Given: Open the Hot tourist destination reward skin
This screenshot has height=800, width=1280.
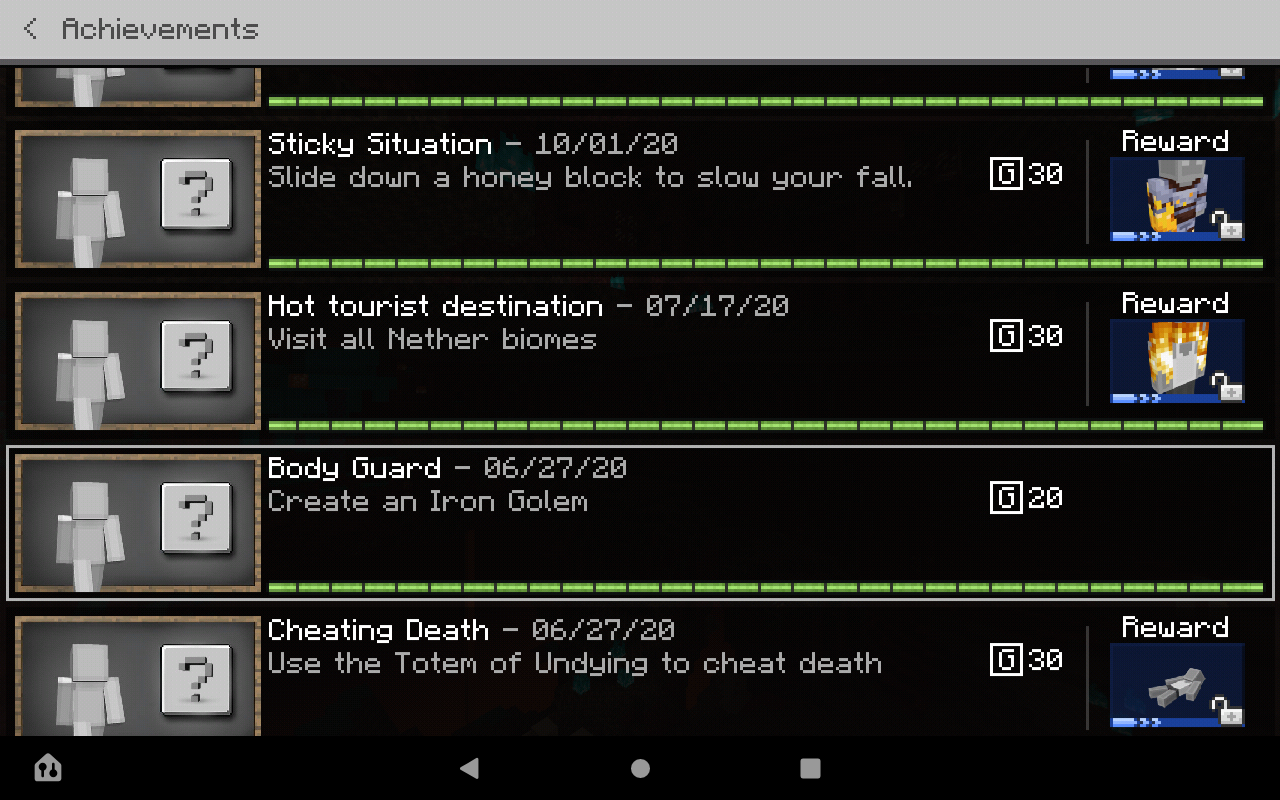Looking at the screenshot, I should (1177, 361).
